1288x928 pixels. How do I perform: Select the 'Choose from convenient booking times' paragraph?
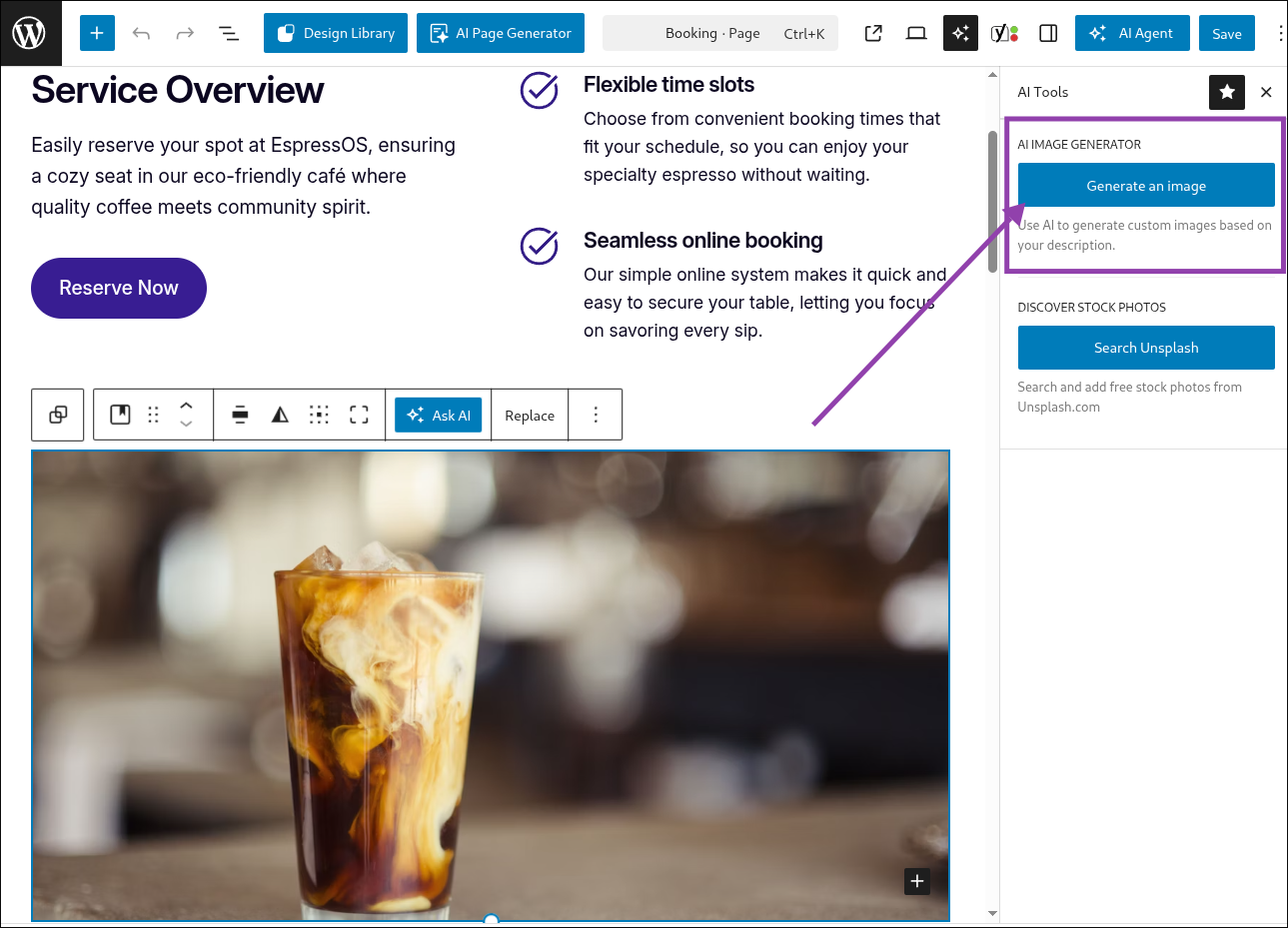tap(762, 147)
